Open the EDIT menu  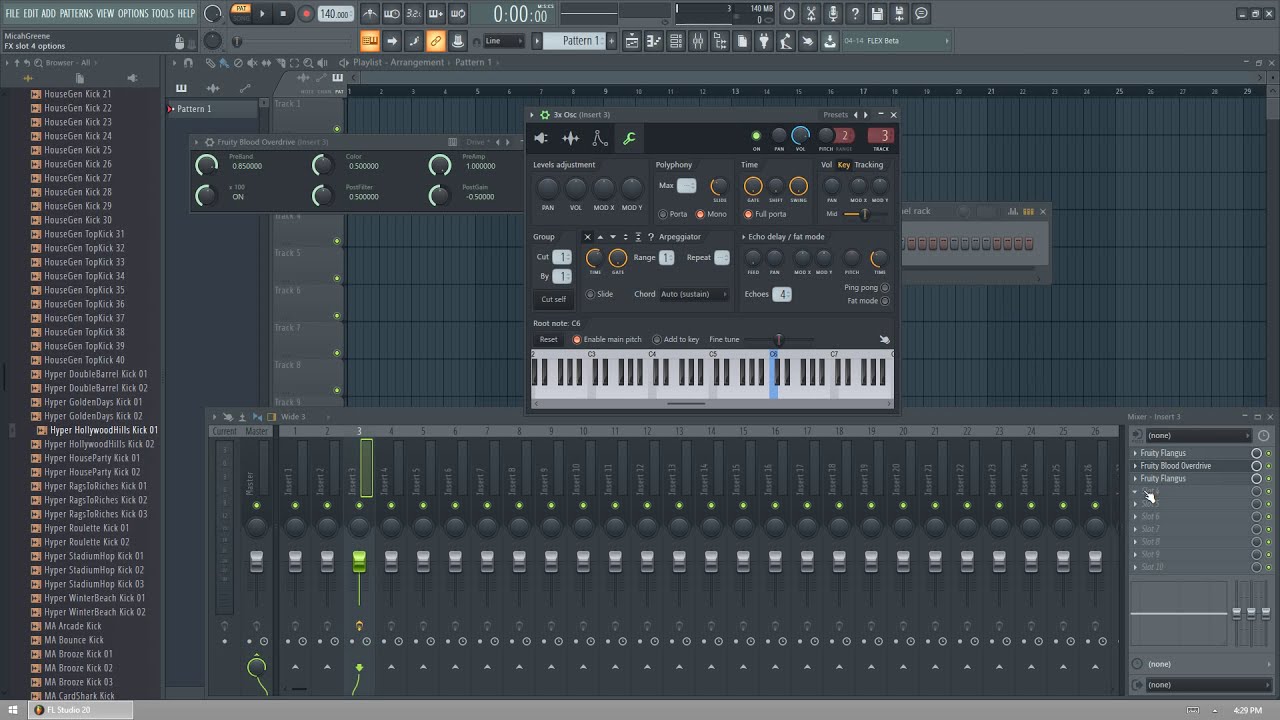point(30,13)
